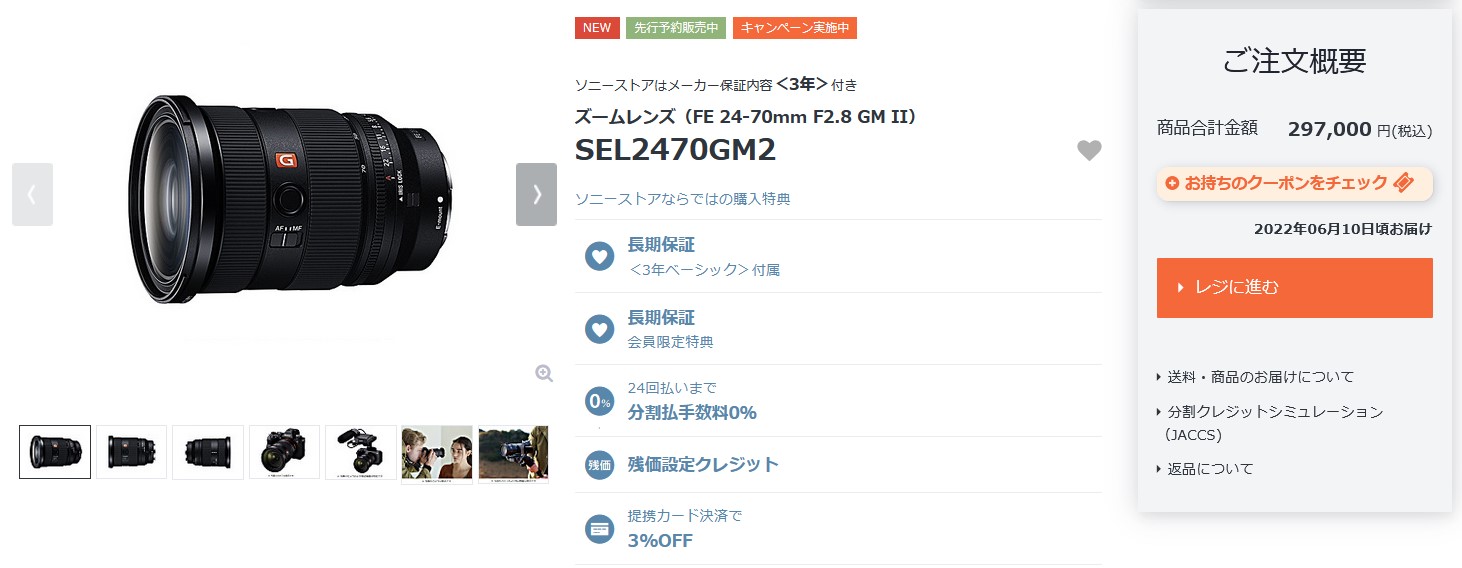The image size is (1462, 568).
Task: Expand 返品について link
Action: [x=1205, y=469]
